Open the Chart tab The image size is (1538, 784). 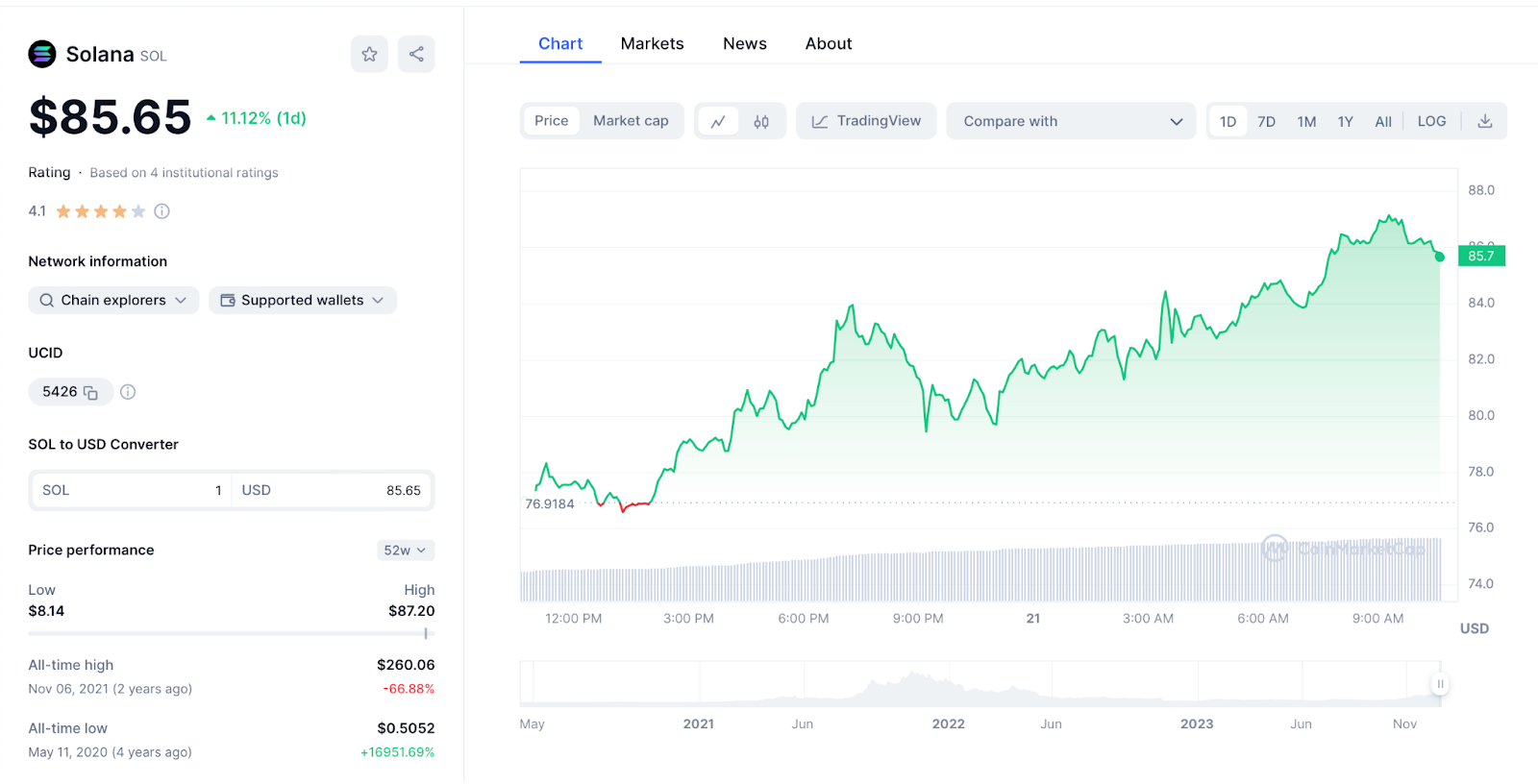point(560,43)
